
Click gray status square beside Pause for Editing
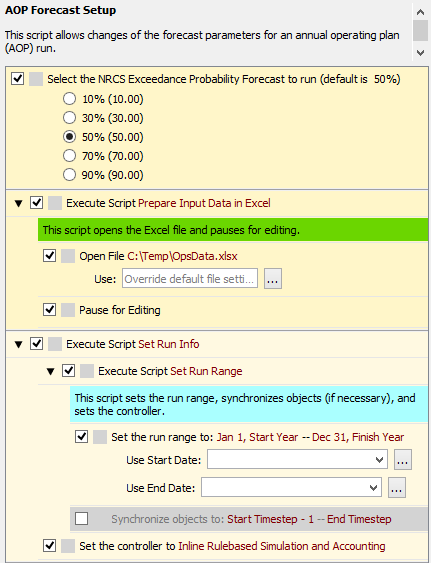click(68, 310)
